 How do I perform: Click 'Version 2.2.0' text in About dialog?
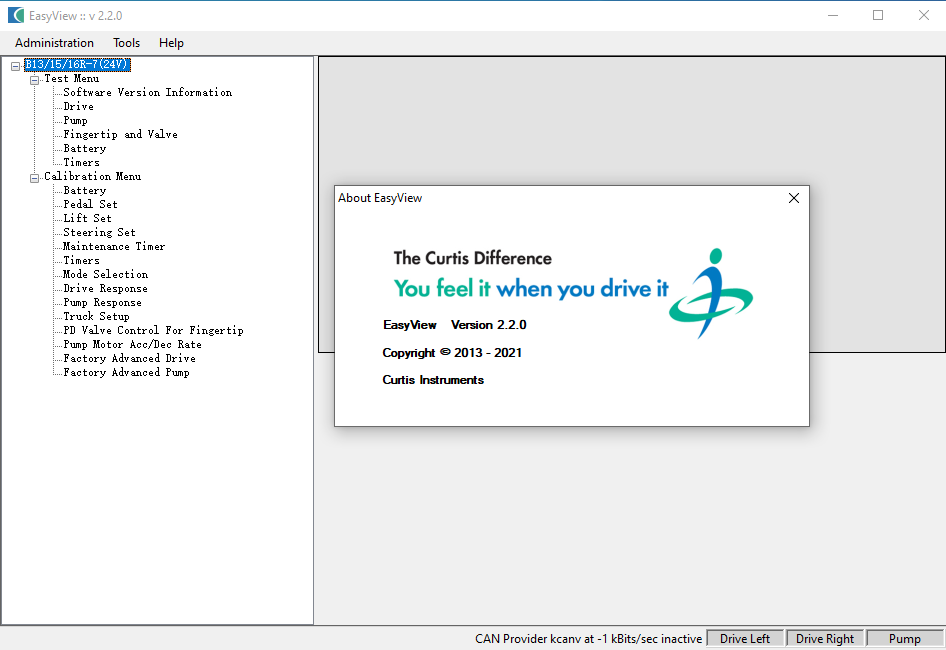(489, 325)
